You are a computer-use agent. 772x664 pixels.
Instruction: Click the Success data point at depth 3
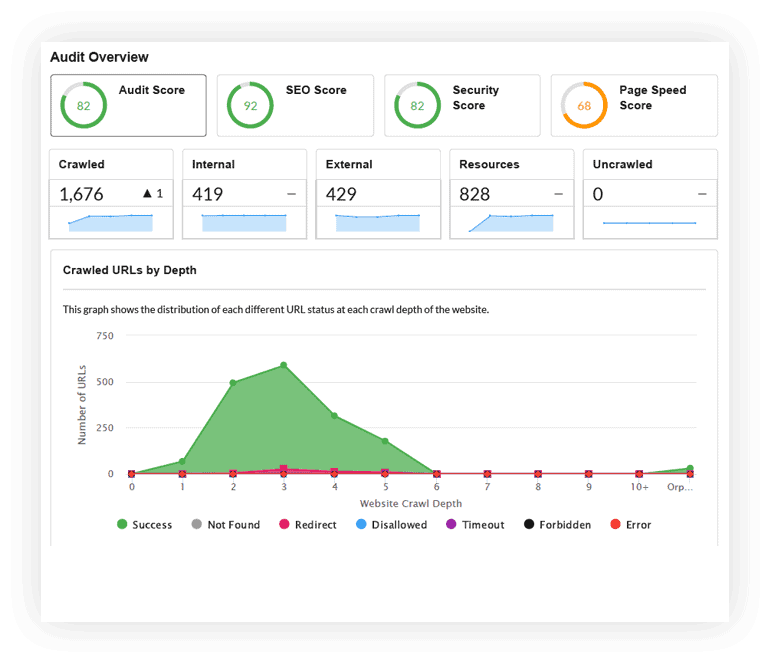[283, 365]
